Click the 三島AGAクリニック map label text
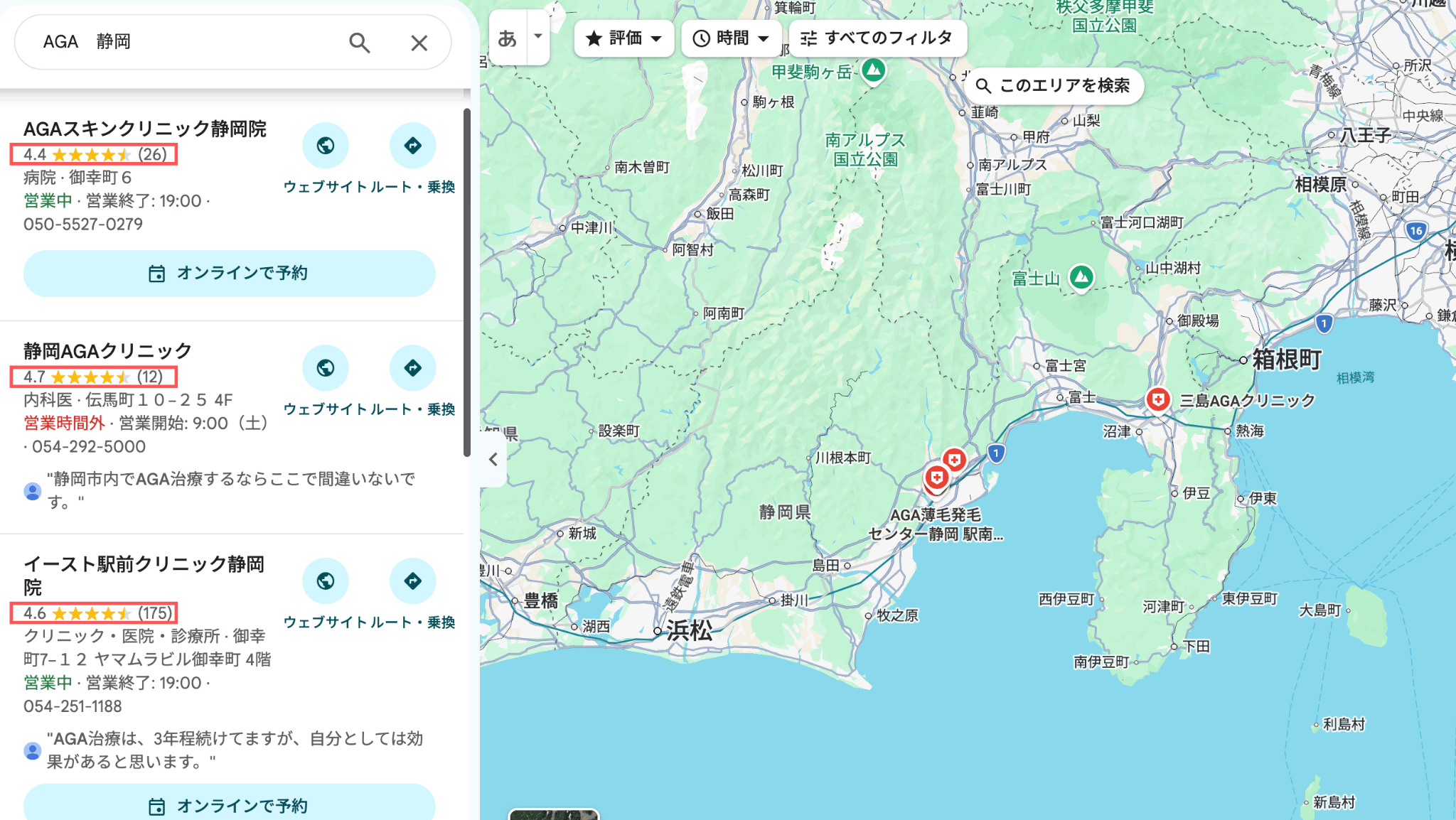Viewport: 1456px width, 820px height. click(1248, 401)
